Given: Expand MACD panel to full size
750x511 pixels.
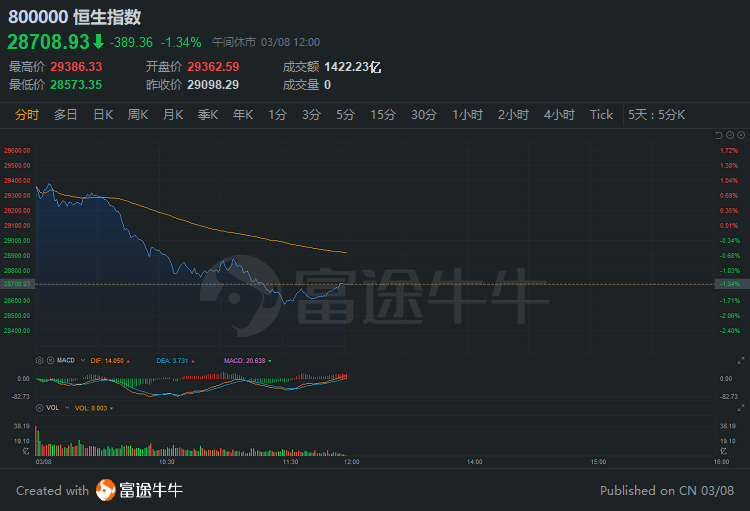Looking at the screenshot, I should (741, 360).
